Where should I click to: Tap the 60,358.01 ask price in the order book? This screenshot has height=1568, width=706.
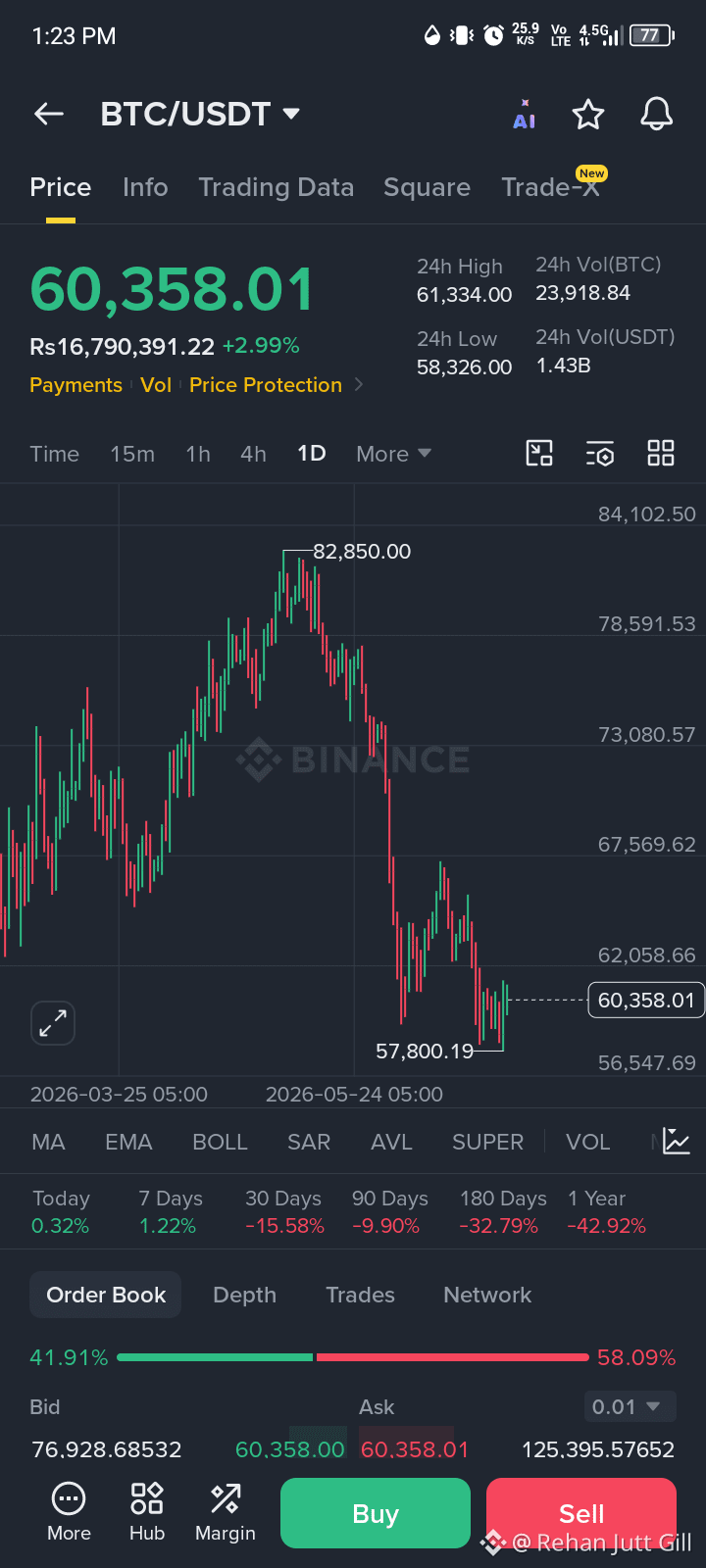click(415, 1449)
